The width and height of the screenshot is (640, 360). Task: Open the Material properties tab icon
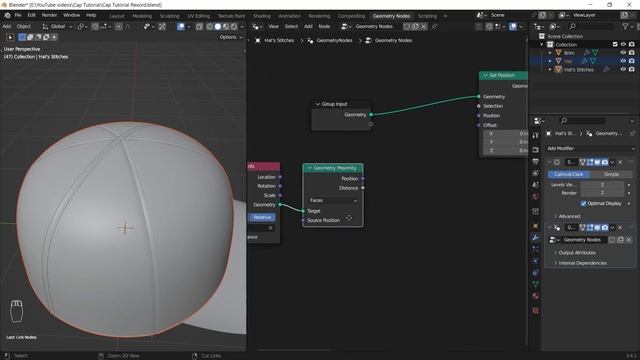click(x=536, y=296)
